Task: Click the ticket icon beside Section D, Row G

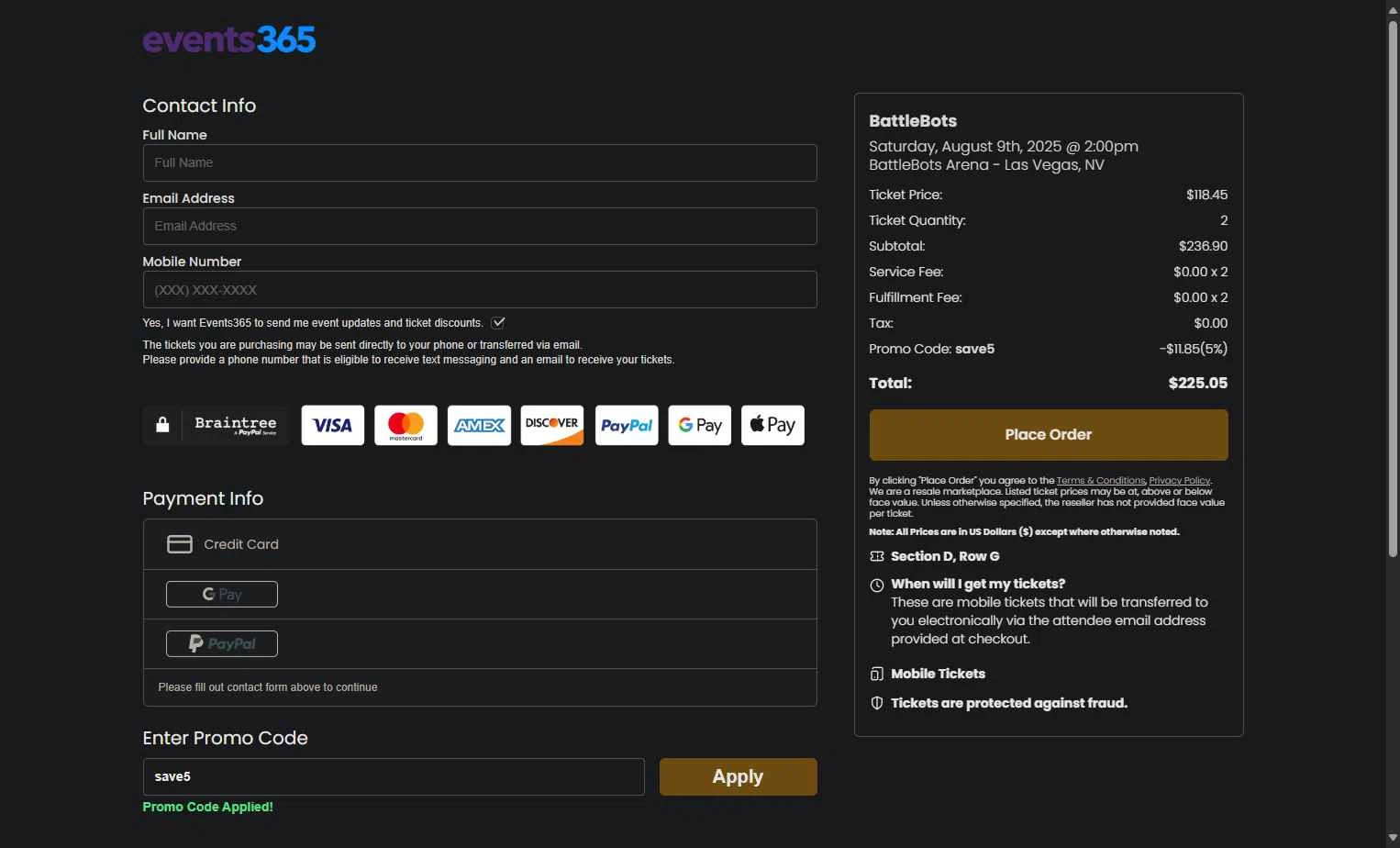Action: 877,556
